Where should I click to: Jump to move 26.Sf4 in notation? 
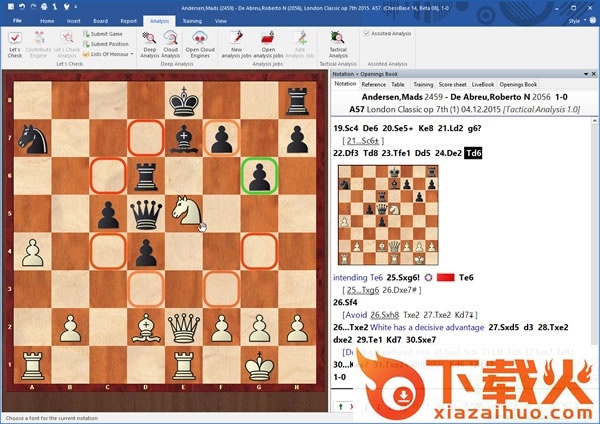click(x=346, y=302)
